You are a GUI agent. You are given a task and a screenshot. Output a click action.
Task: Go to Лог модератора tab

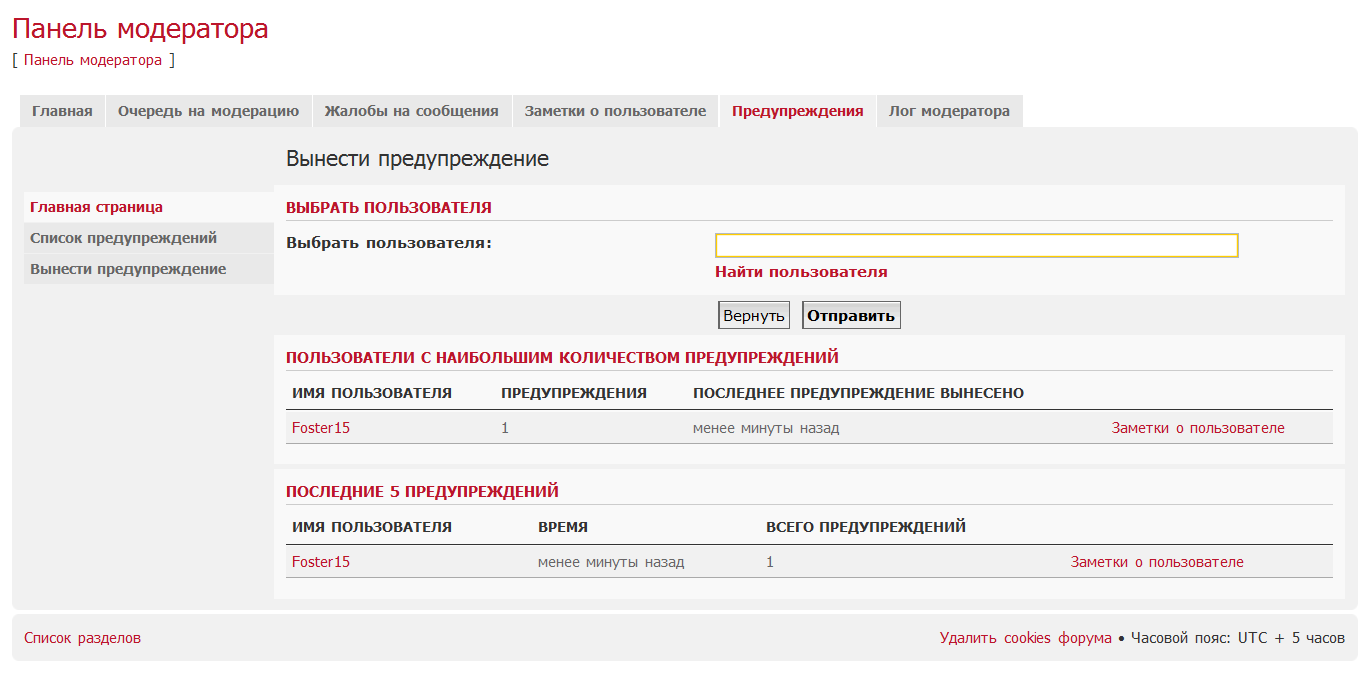point(949,111)
